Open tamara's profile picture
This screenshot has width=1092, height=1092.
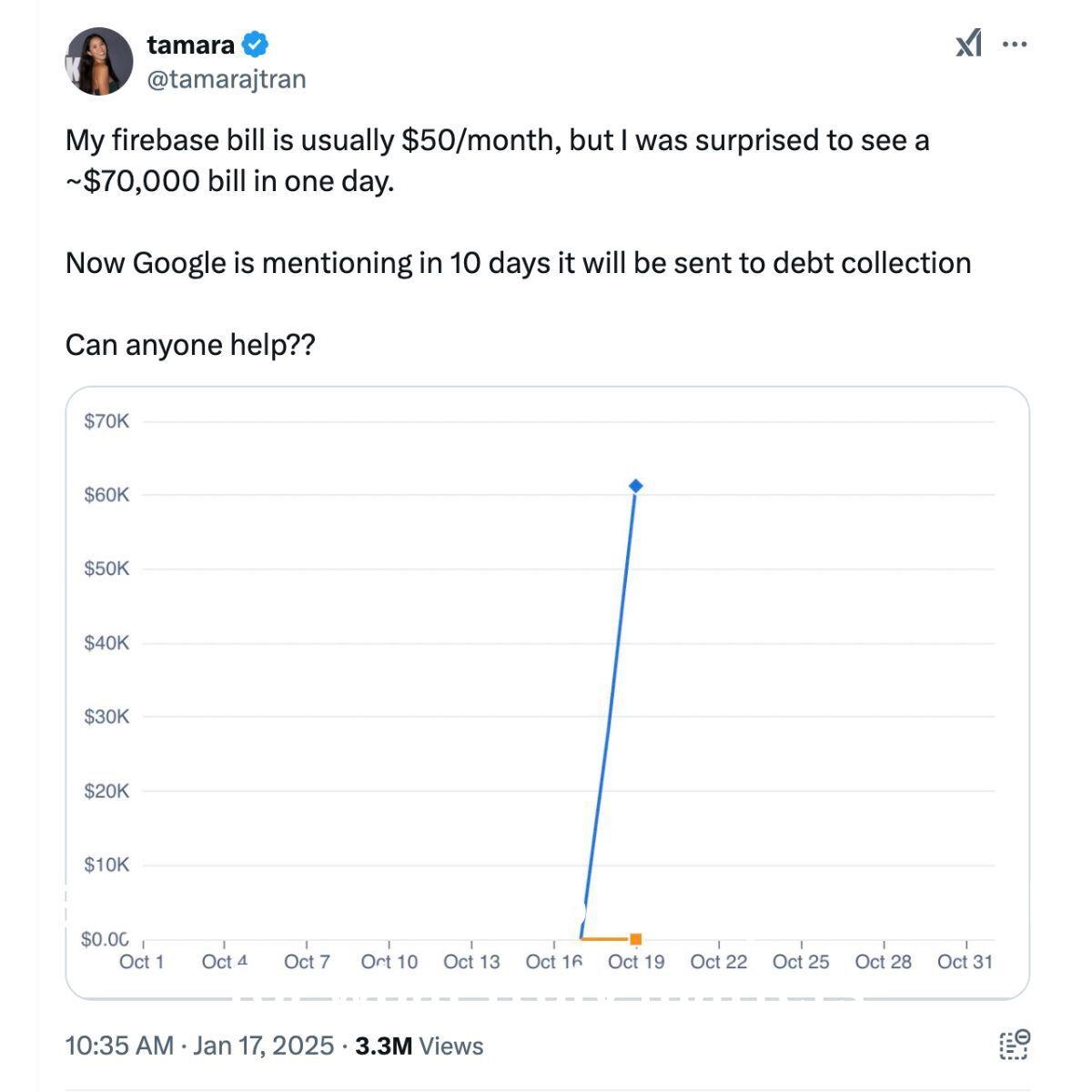click(99, 62)
